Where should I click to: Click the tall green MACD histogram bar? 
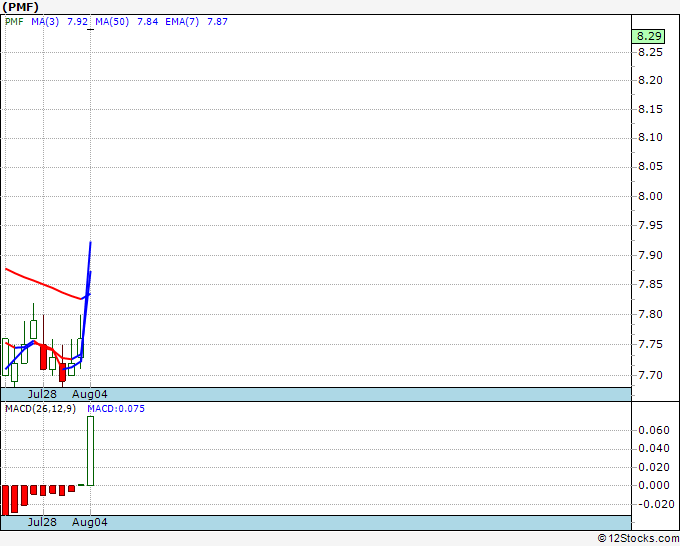tap(90, 451)
